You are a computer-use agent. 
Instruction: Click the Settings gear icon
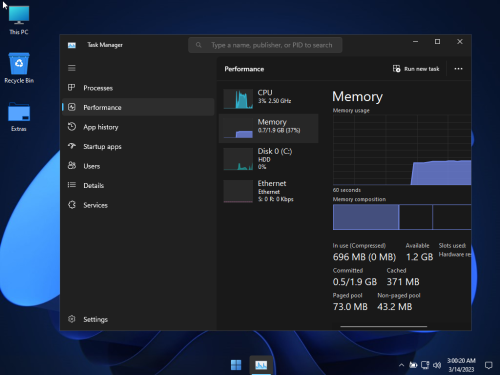72,319
